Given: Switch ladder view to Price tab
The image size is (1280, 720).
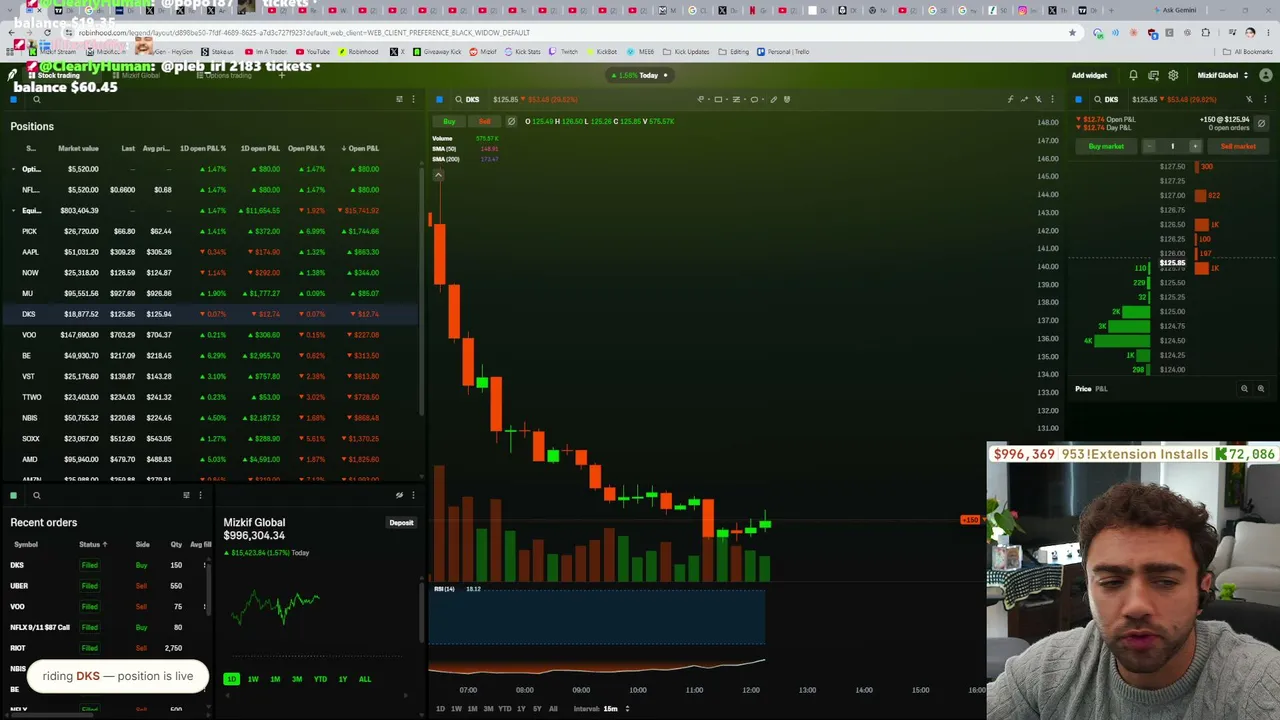Looking at the screenshot, I should [x=1083, y=389].
